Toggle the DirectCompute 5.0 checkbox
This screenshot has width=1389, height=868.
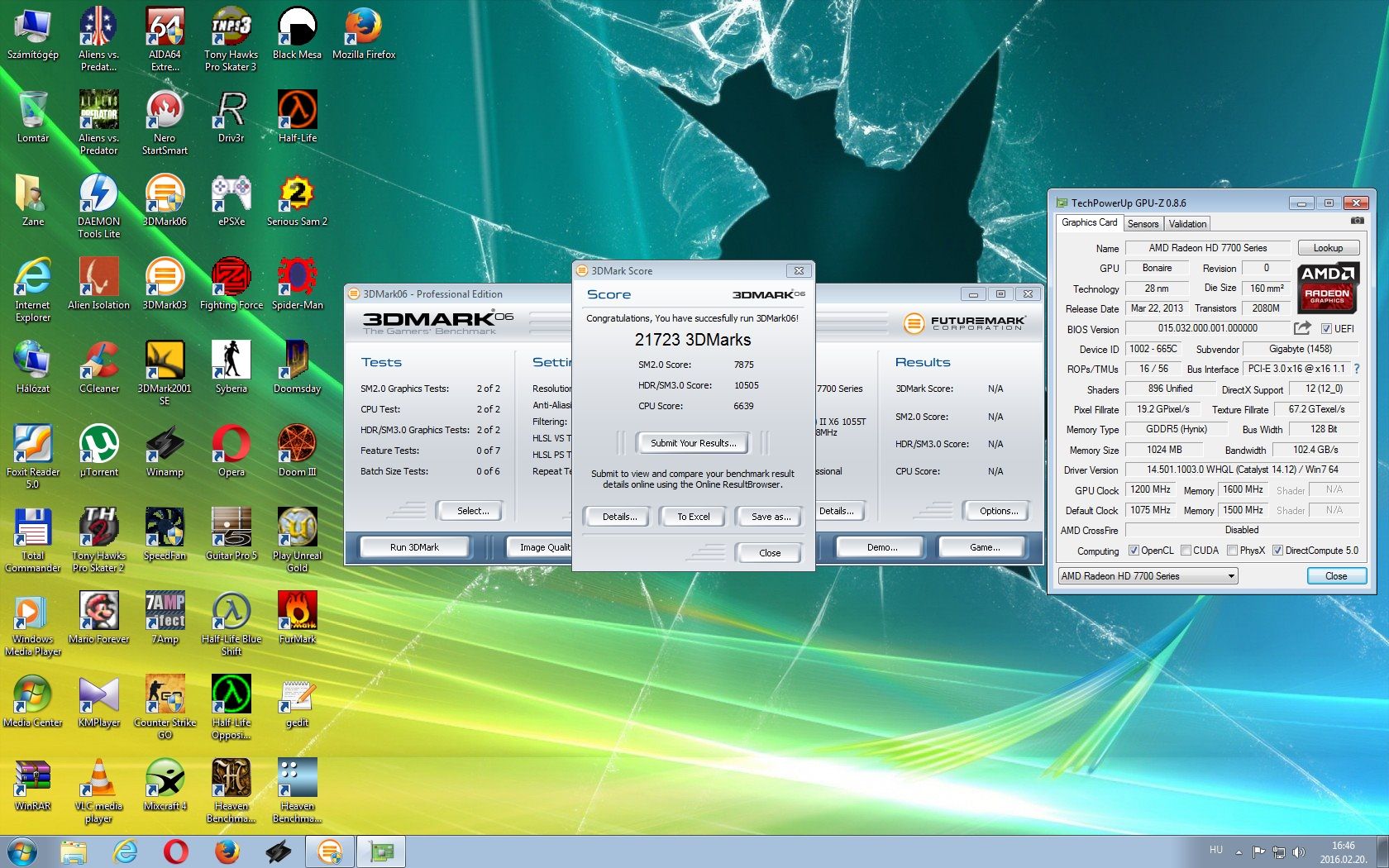[1277, 551]
